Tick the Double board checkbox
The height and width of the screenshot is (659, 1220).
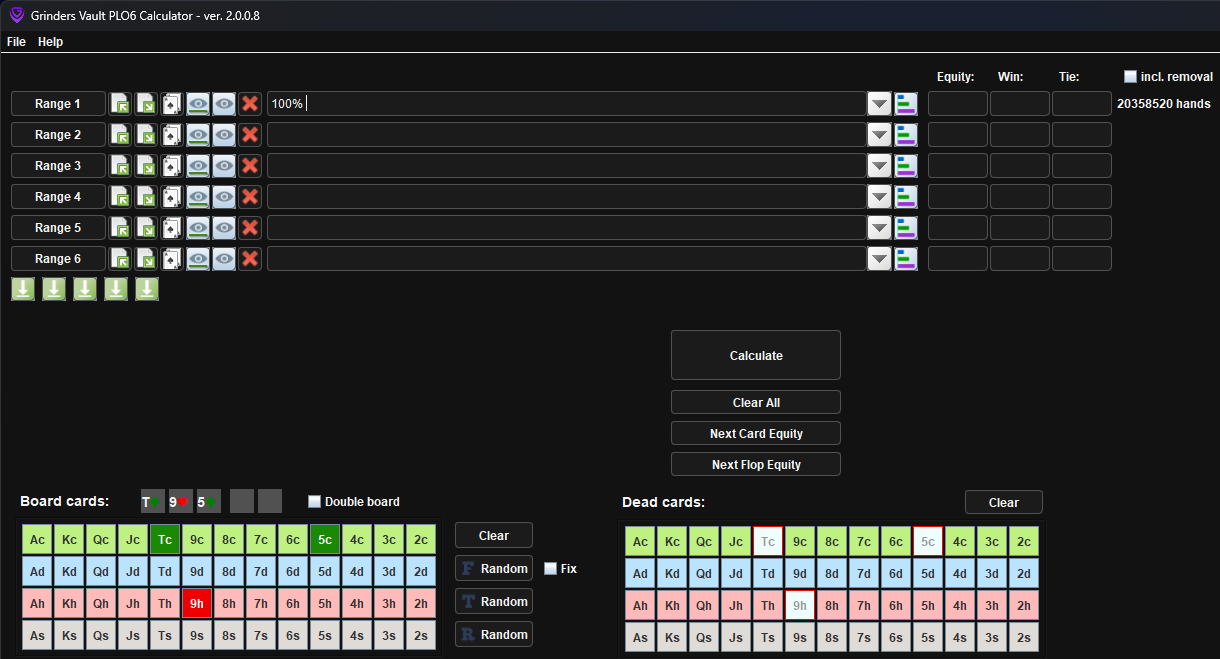point(315,502)
